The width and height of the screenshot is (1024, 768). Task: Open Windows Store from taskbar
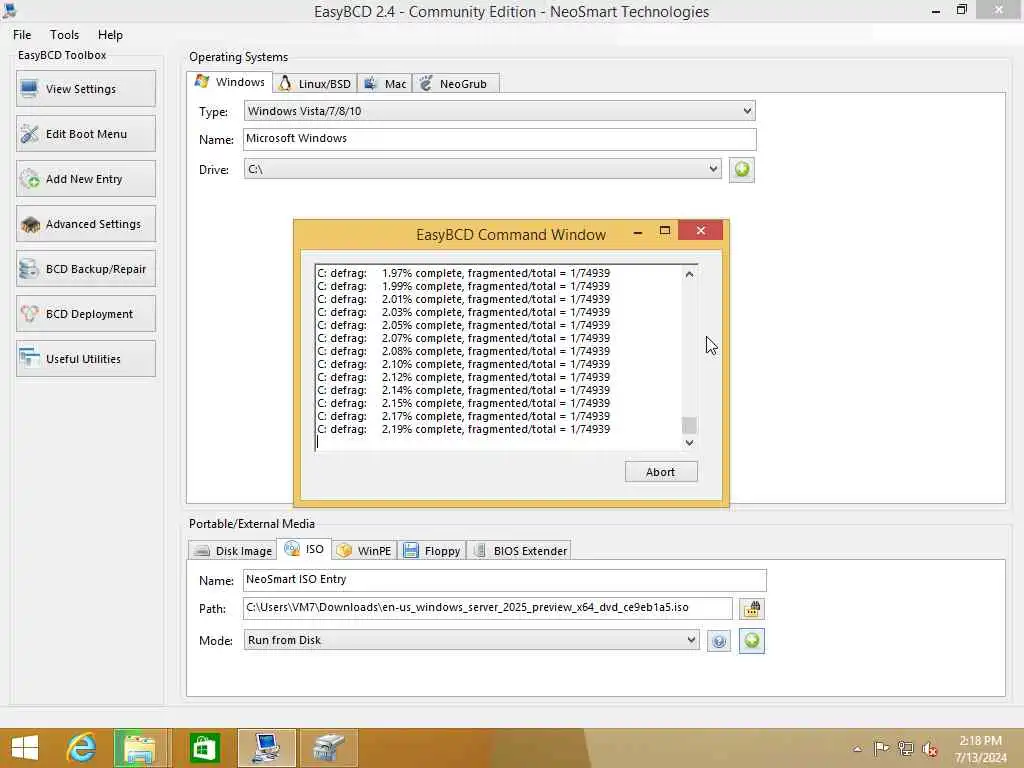(204, 748)
